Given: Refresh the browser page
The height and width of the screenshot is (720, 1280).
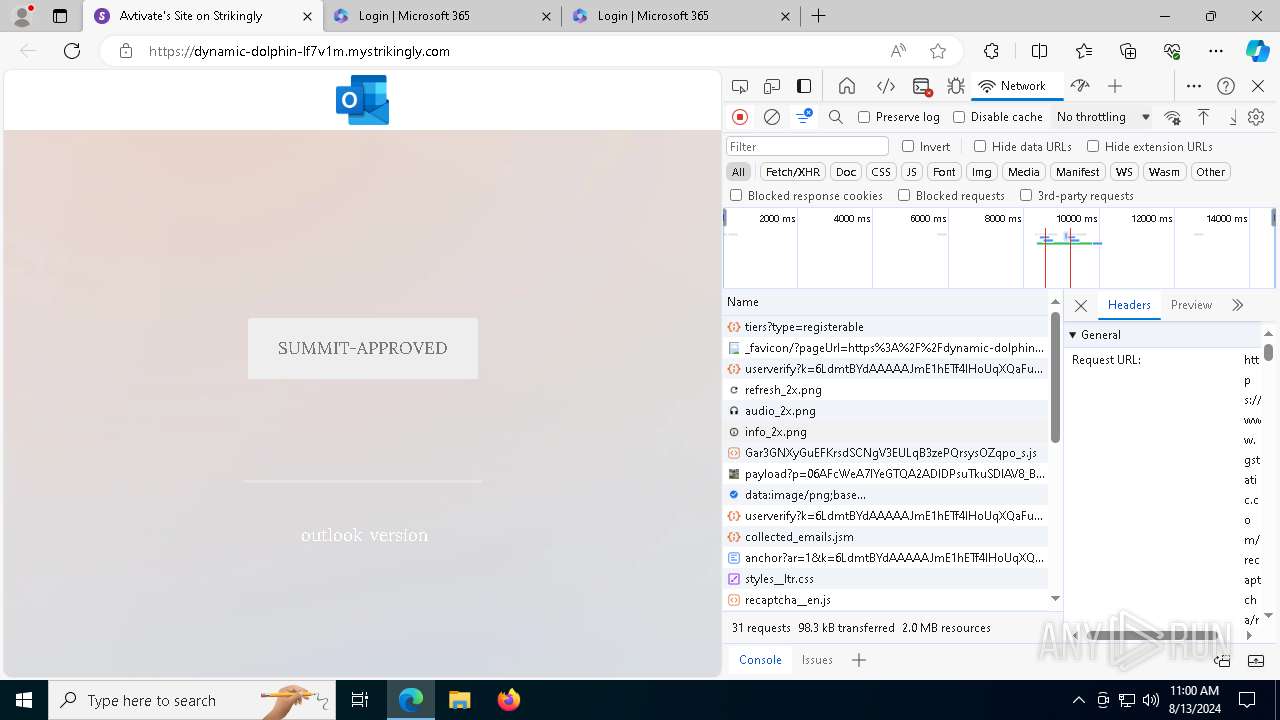Looking at the screenshot, I should [x=72, y=51].
